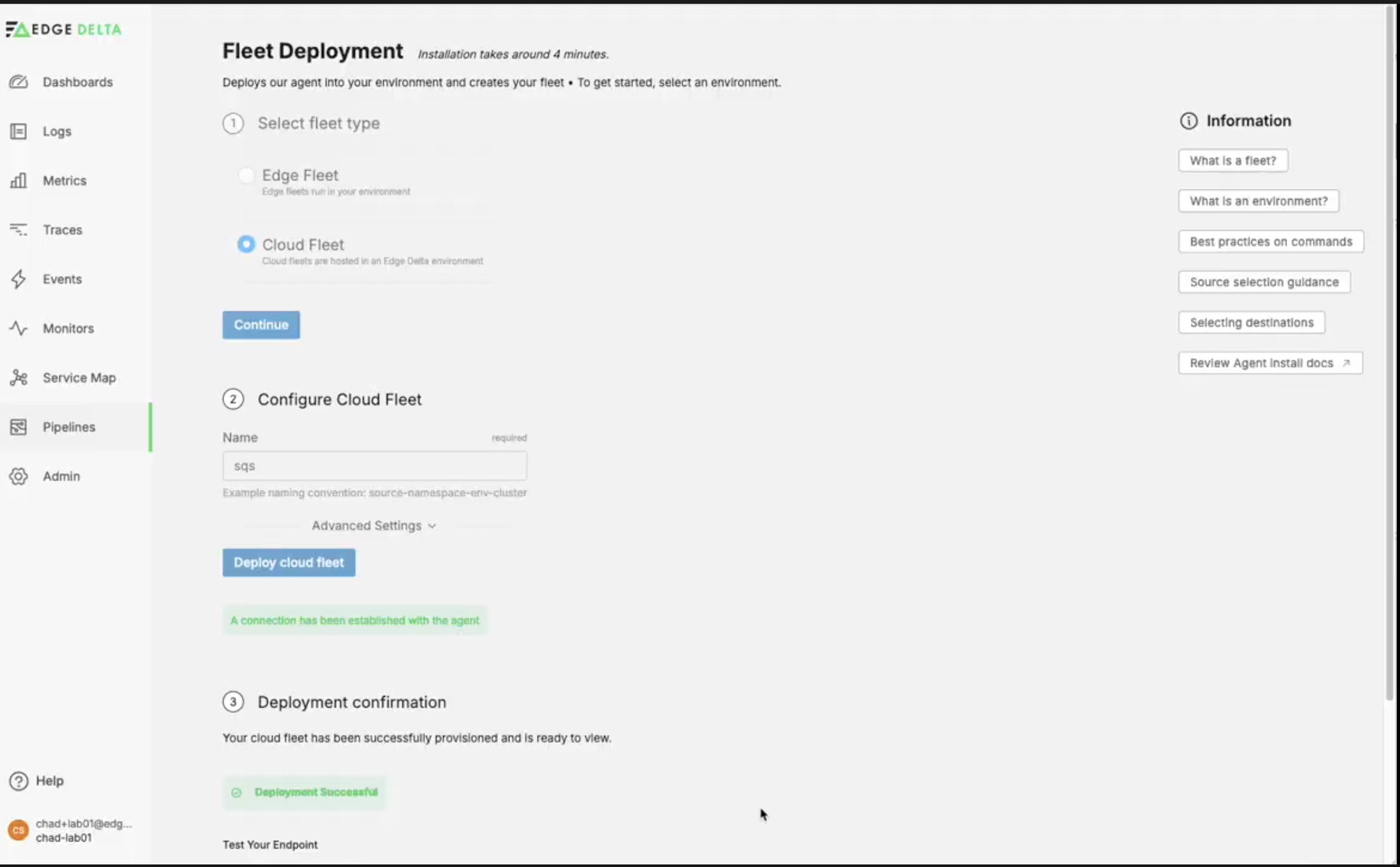Select the Events lightning bolt icon
The image size is (1400, 867).
(x=18, y=279)
